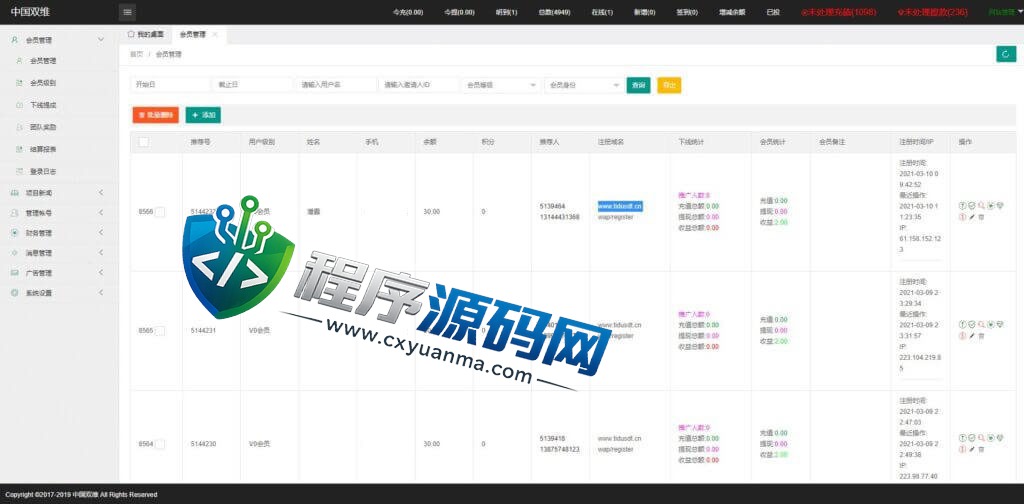Click the magnifier search icon in row 8566
This screenshot has width=1024, height=504.
(981, 206)
